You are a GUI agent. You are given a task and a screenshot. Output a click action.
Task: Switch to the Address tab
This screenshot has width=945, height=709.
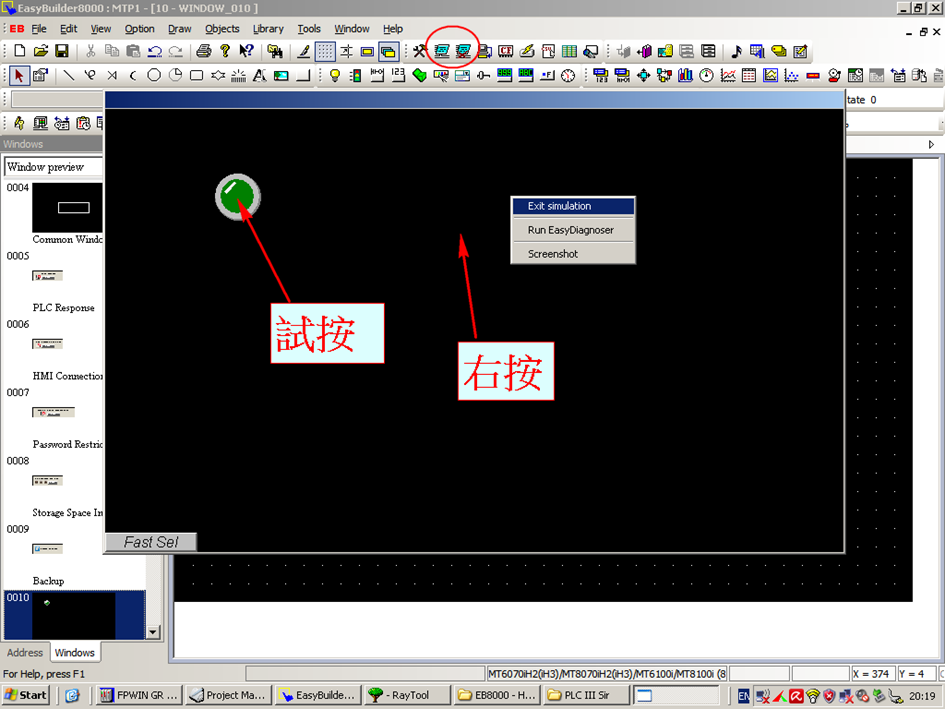click(24, 652)
